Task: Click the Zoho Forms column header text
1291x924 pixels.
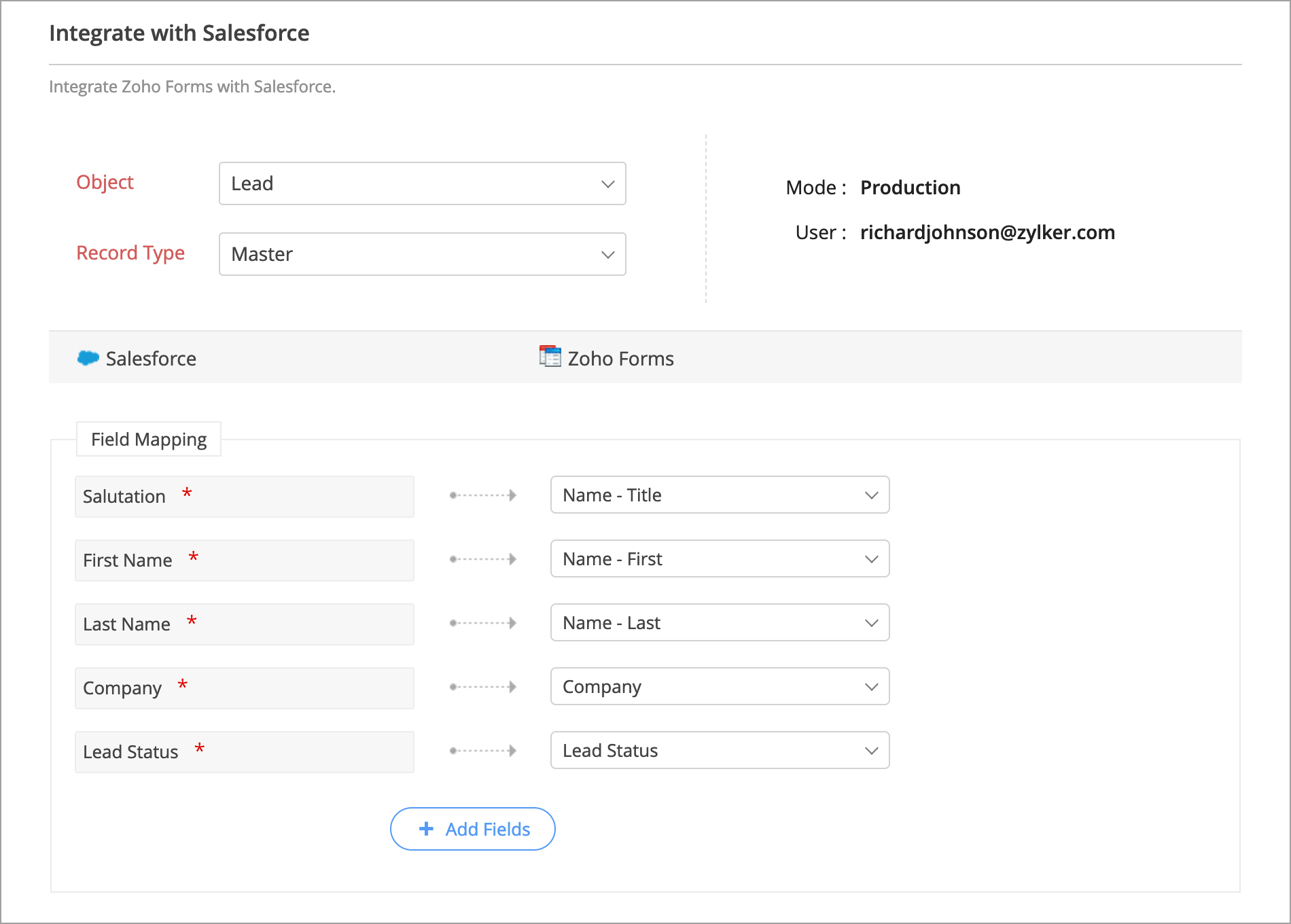Action: 621,359
